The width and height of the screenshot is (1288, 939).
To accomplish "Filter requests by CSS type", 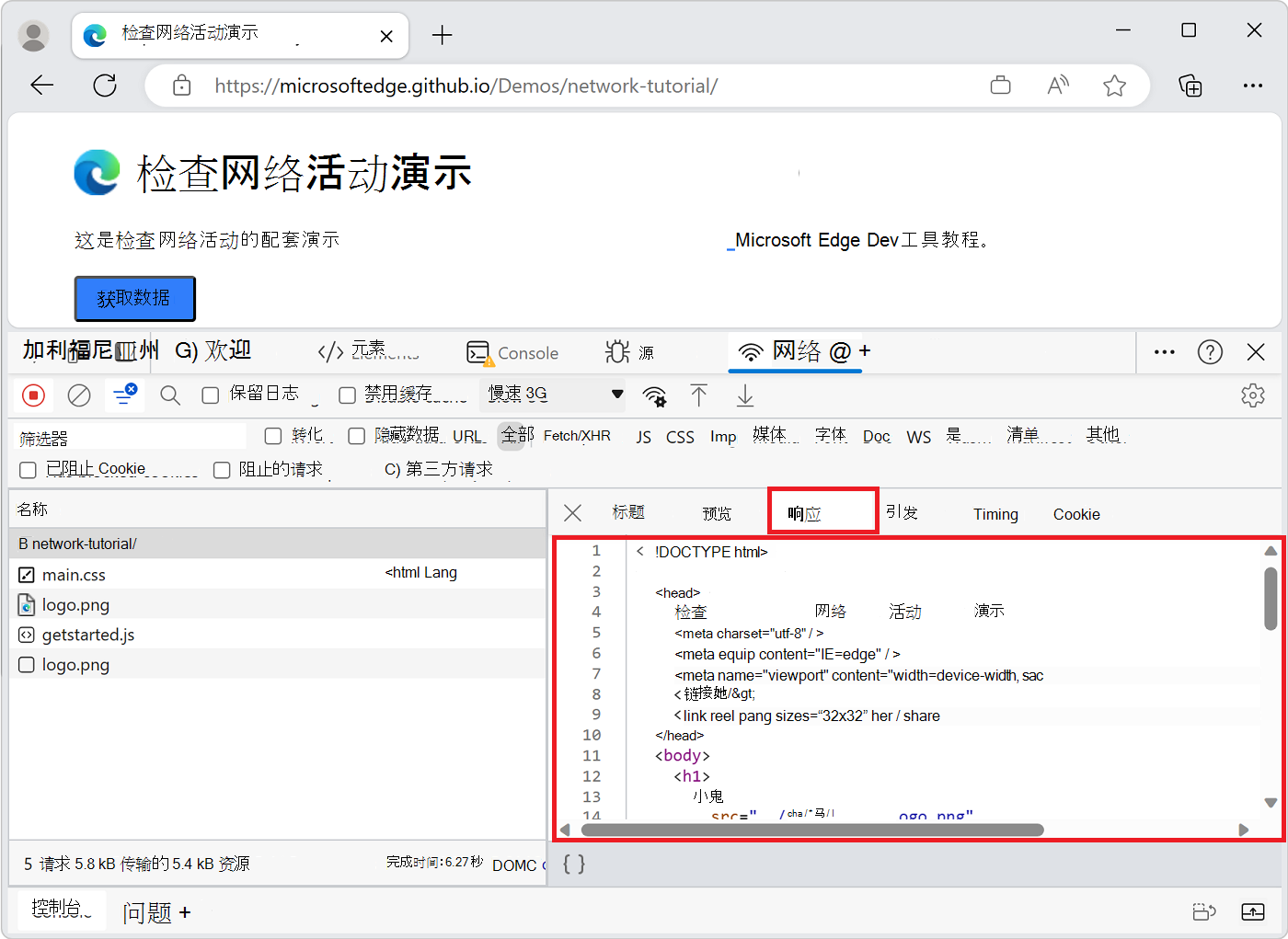I will click(680, 437).
